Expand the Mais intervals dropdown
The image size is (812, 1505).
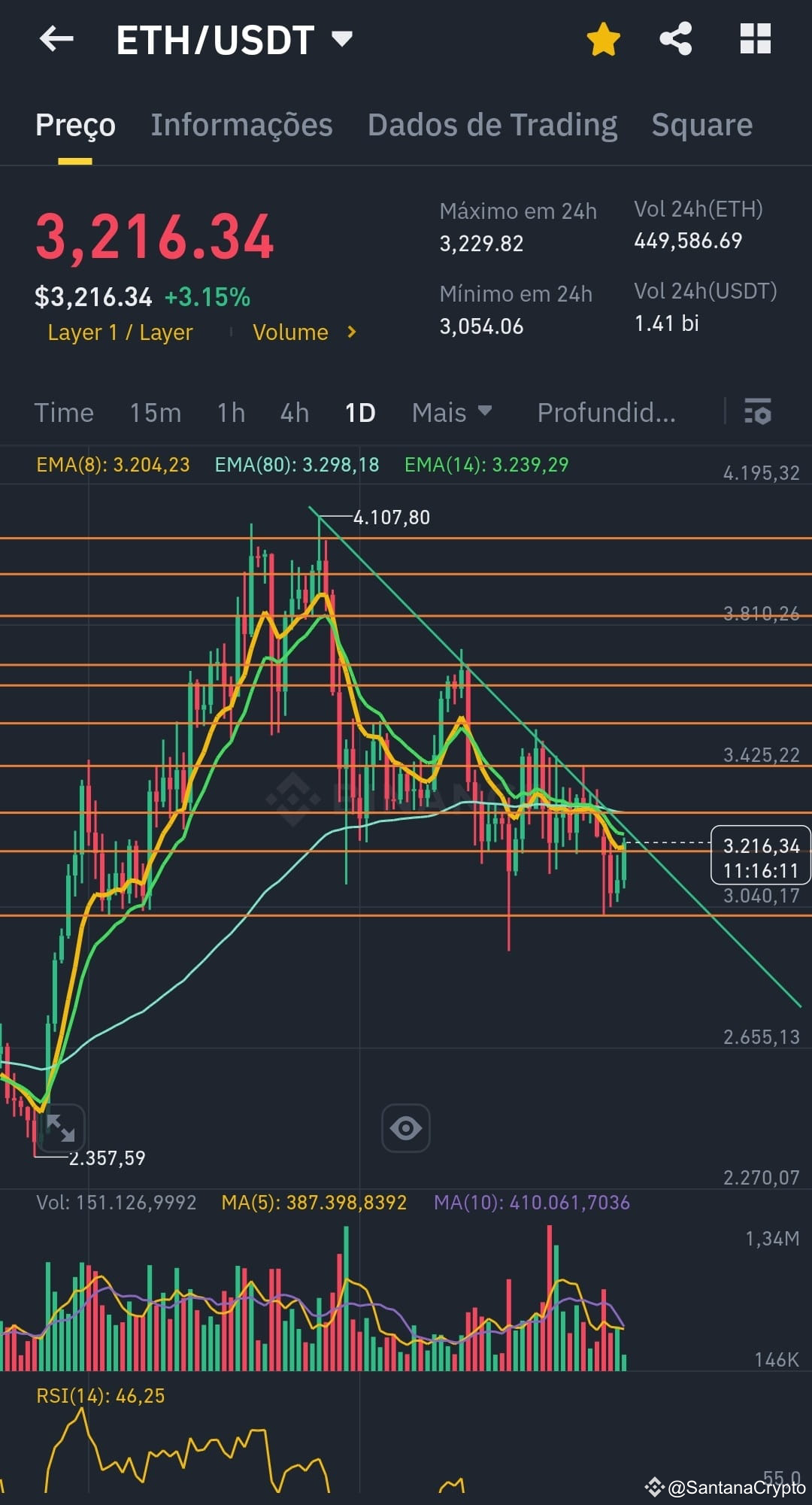click(x=452, y=413)
